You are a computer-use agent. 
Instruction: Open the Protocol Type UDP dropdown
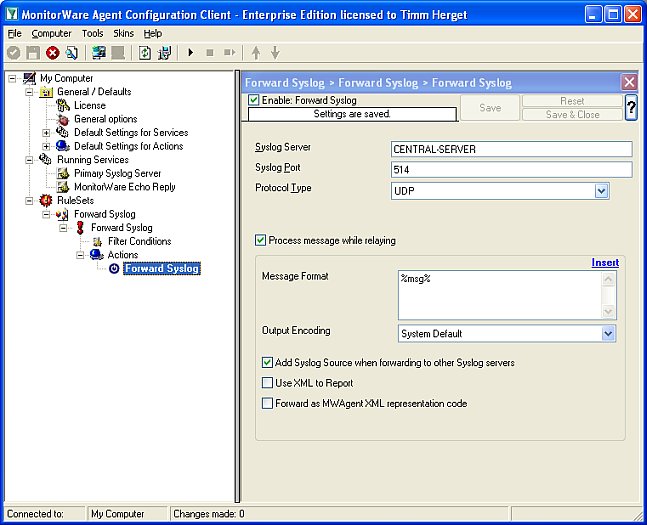(x=602, y=191)
